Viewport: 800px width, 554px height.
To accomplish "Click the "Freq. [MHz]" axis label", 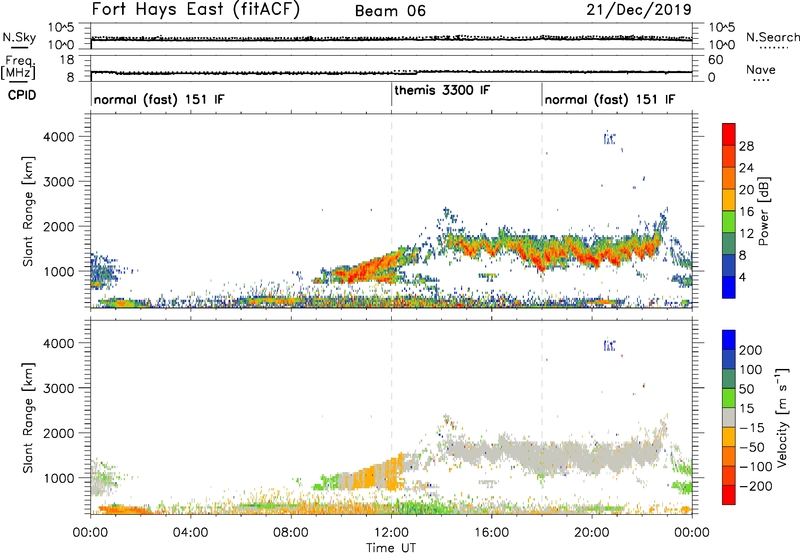I will pyautogui.click(x=18, y=67).
